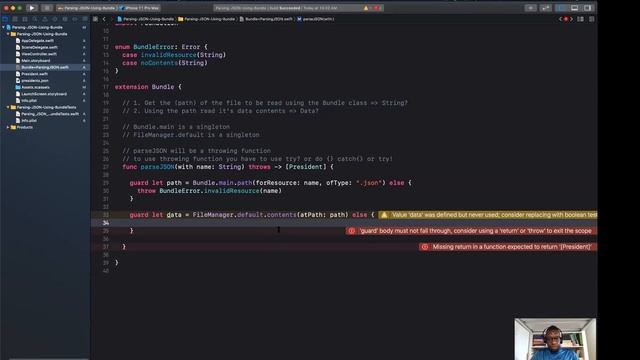Click the Missing return error banner

click(x=508, y=247)
